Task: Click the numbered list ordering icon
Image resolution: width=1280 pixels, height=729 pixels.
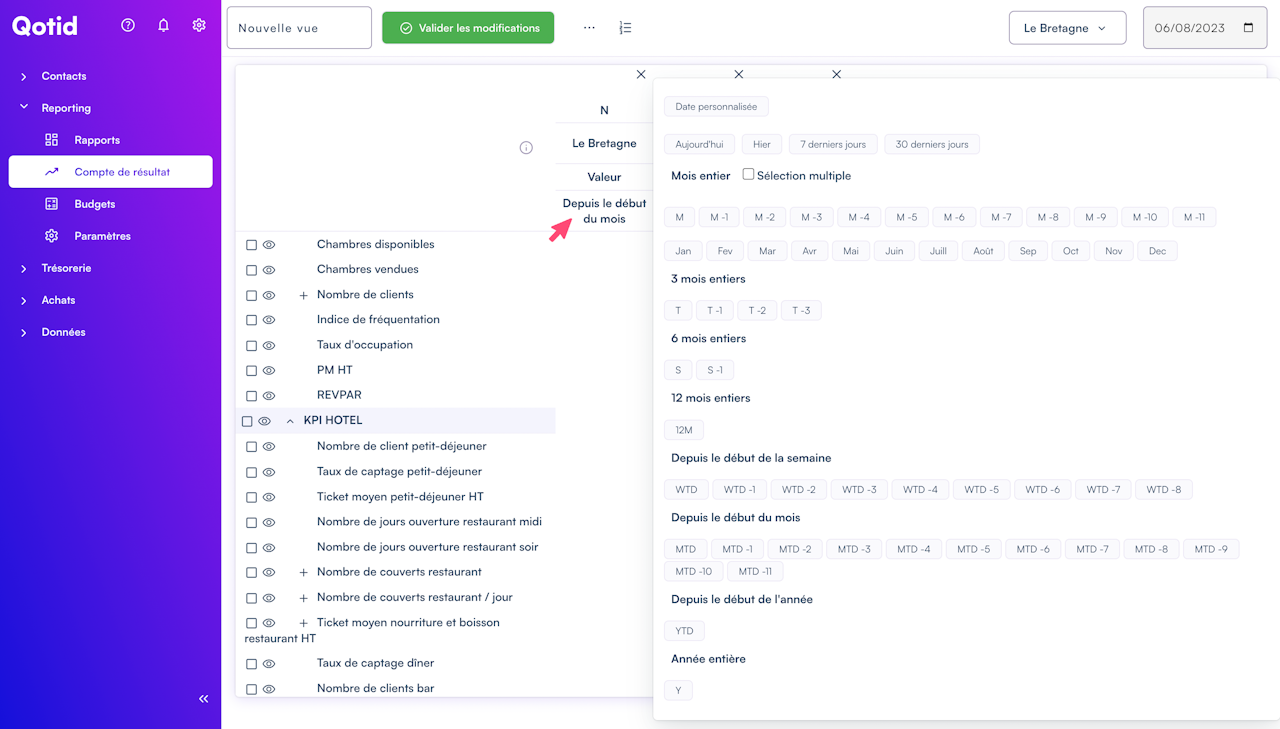Action: pyautogui.click(x=625, y=28)
